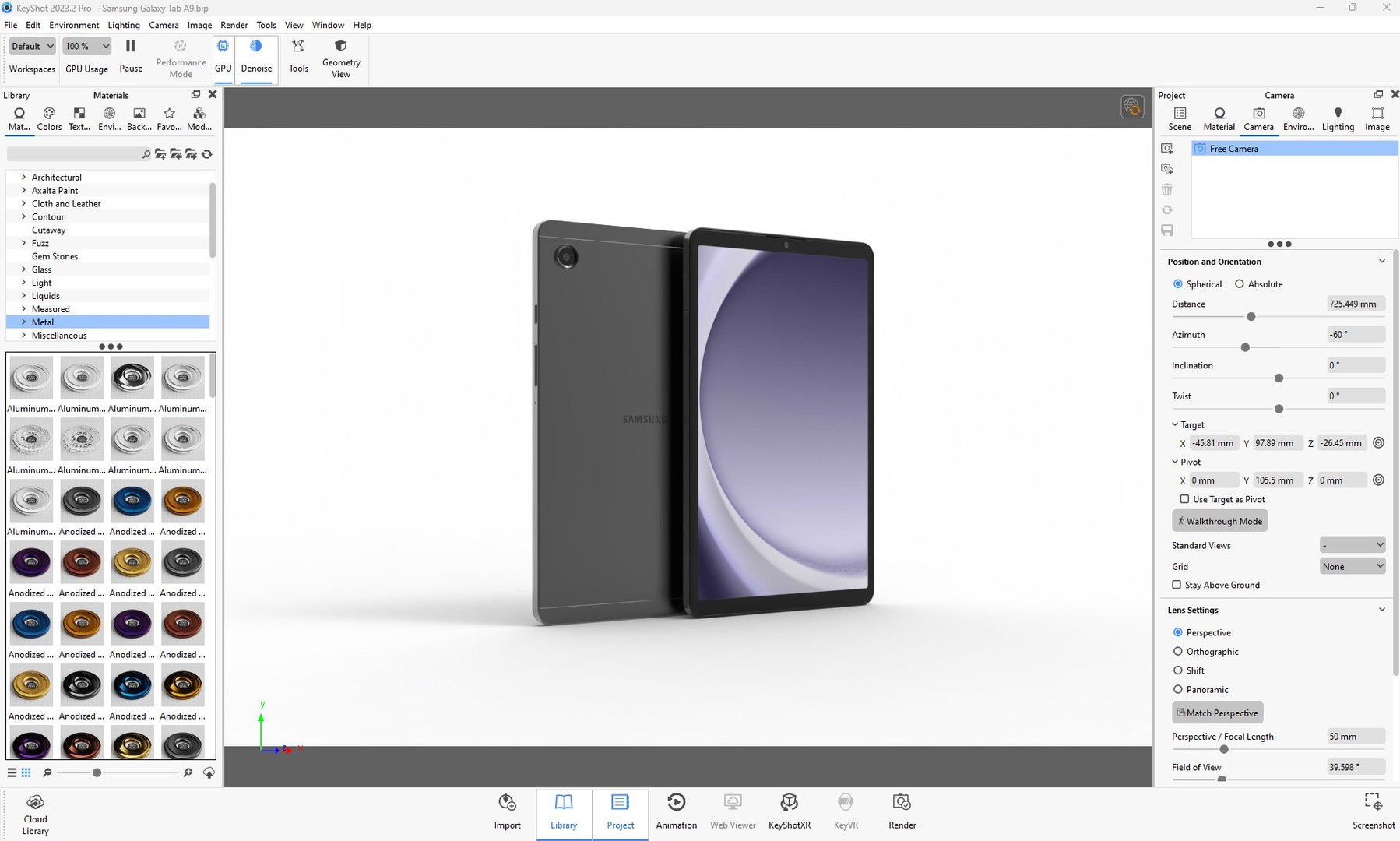1400x841 pixels.
Task: Expand the Metal material folder
Action: click(23, 322)
